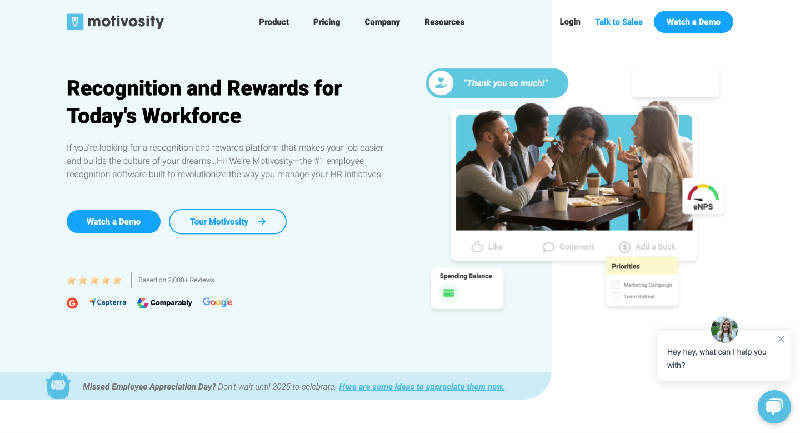Open the Capterra reviews logo
Screen dimensions: 800x433
click(x=107, y=302)
